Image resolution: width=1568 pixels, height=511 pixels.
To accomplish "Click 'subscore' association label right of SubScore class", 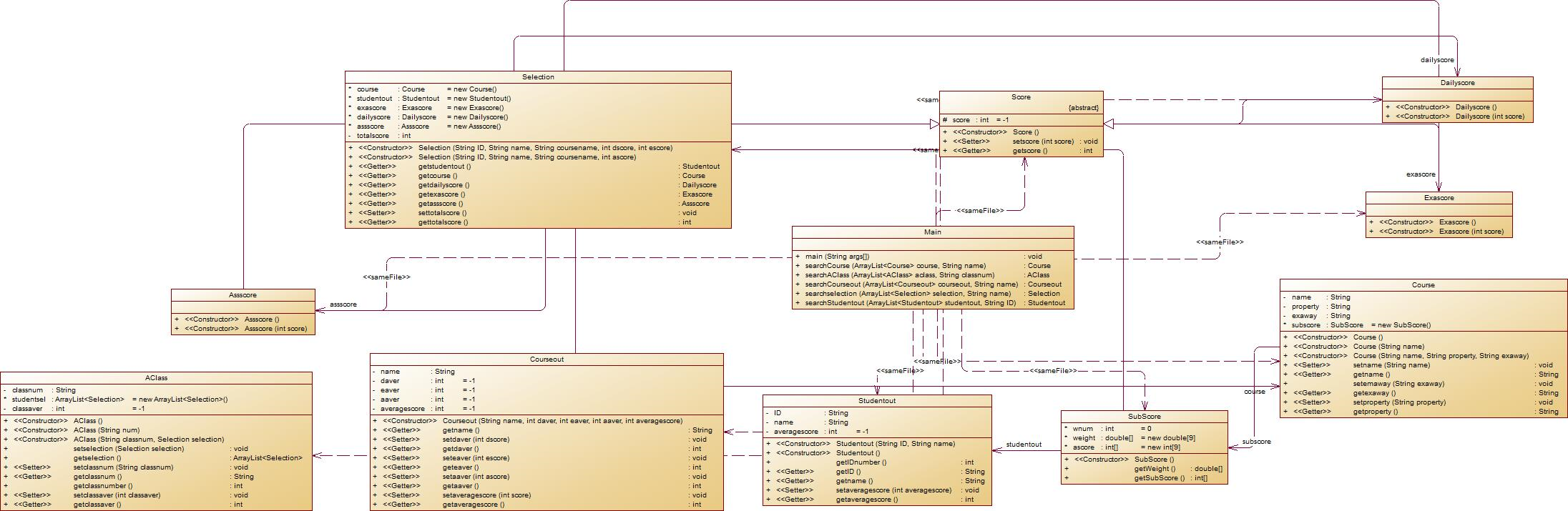I will click(1256, 442).
